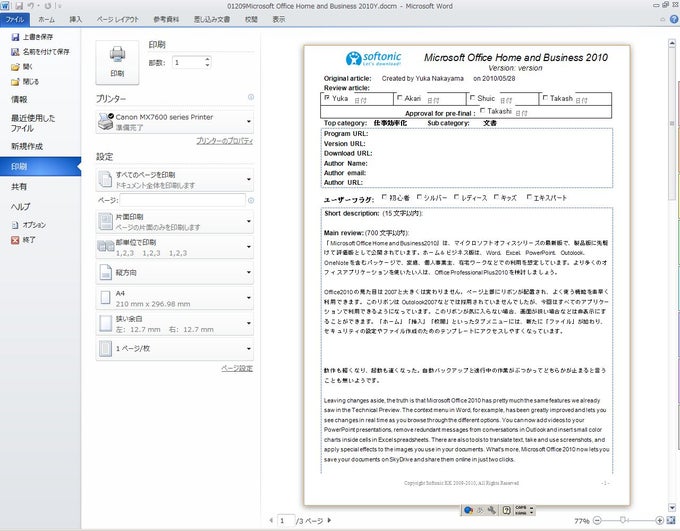Image resolution: width=680 pixels, height=531 pixels.
Task: Toggle the Akari checkbox in preview
Action: pyautogui.click(x=399, y=98)
